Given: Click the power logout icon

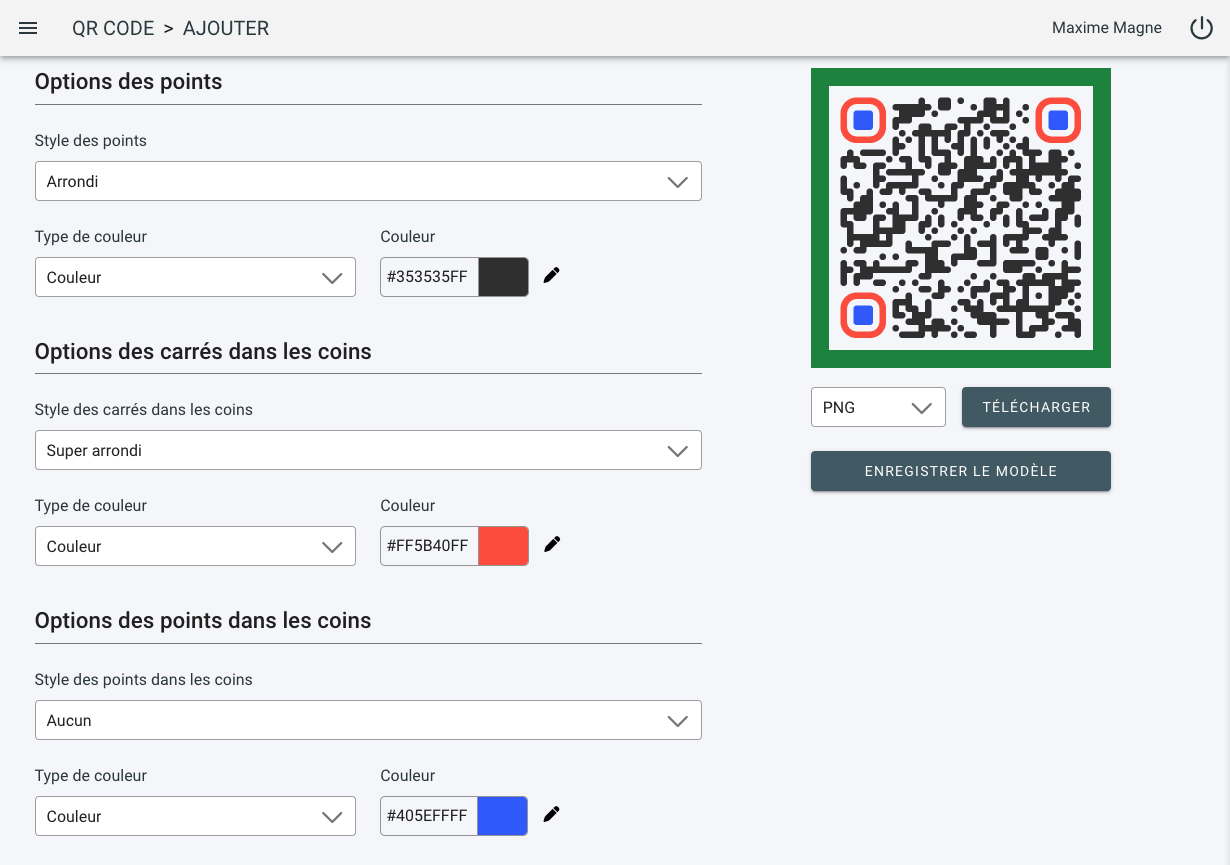Looking at the screenshot, I should tap(1201, 28).
